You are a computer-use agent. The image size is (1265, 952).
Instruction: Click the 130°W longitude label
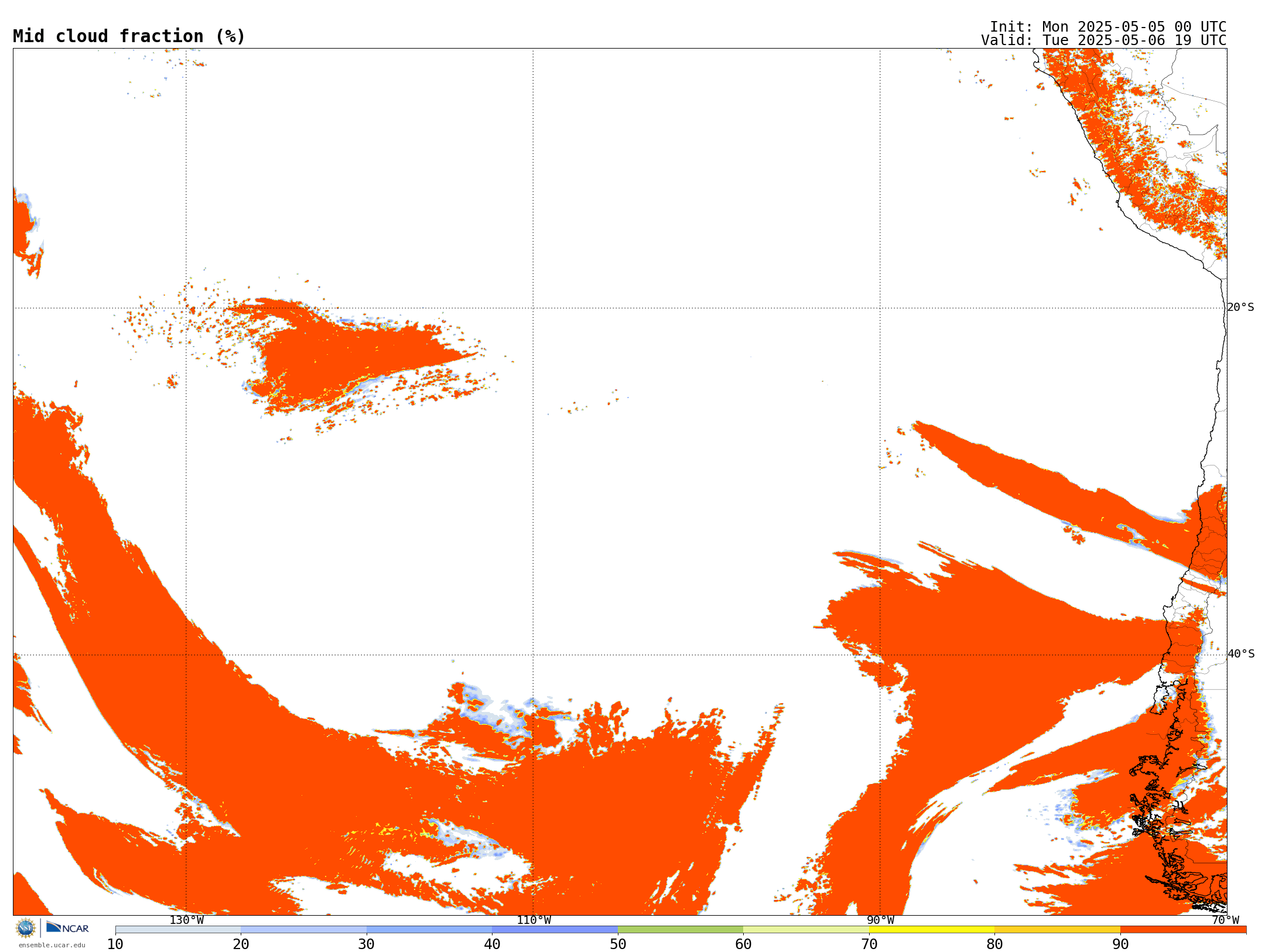pos(187,920)
